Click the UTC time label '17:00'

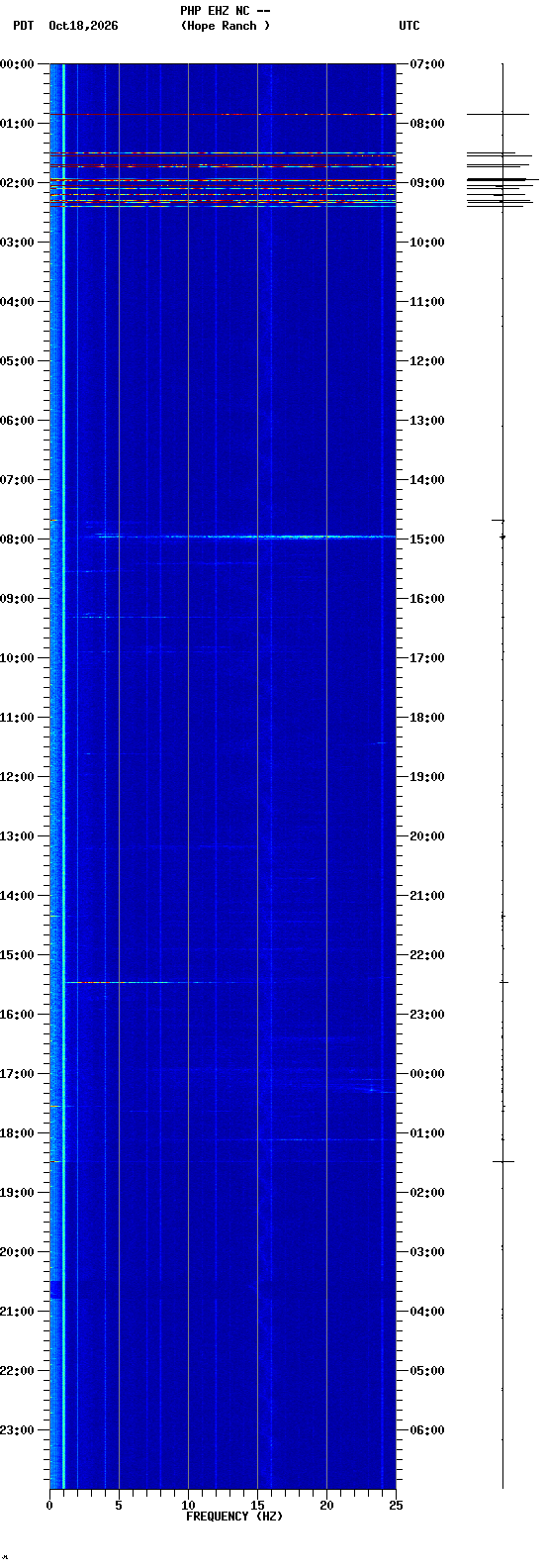(427, 658)
